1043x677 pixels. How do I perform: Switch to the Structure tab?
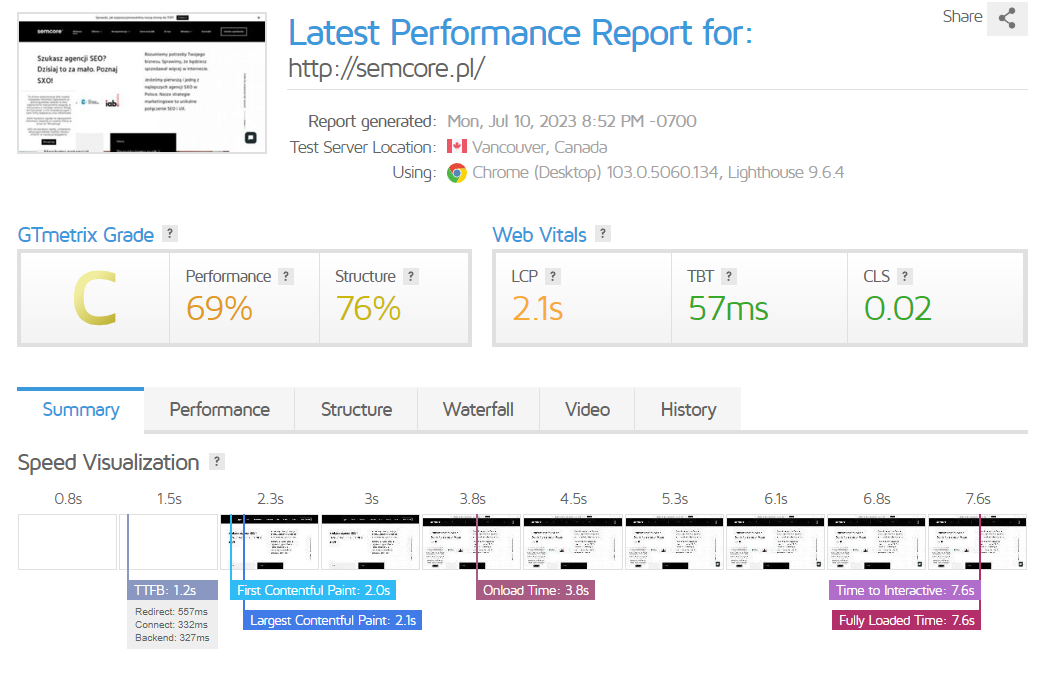[x=357, y=409]
